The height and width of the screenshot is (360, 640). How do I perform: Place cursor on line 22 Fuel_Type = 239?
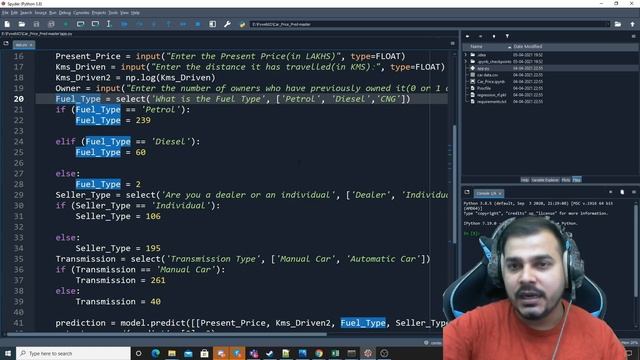[x=113, y=120]
